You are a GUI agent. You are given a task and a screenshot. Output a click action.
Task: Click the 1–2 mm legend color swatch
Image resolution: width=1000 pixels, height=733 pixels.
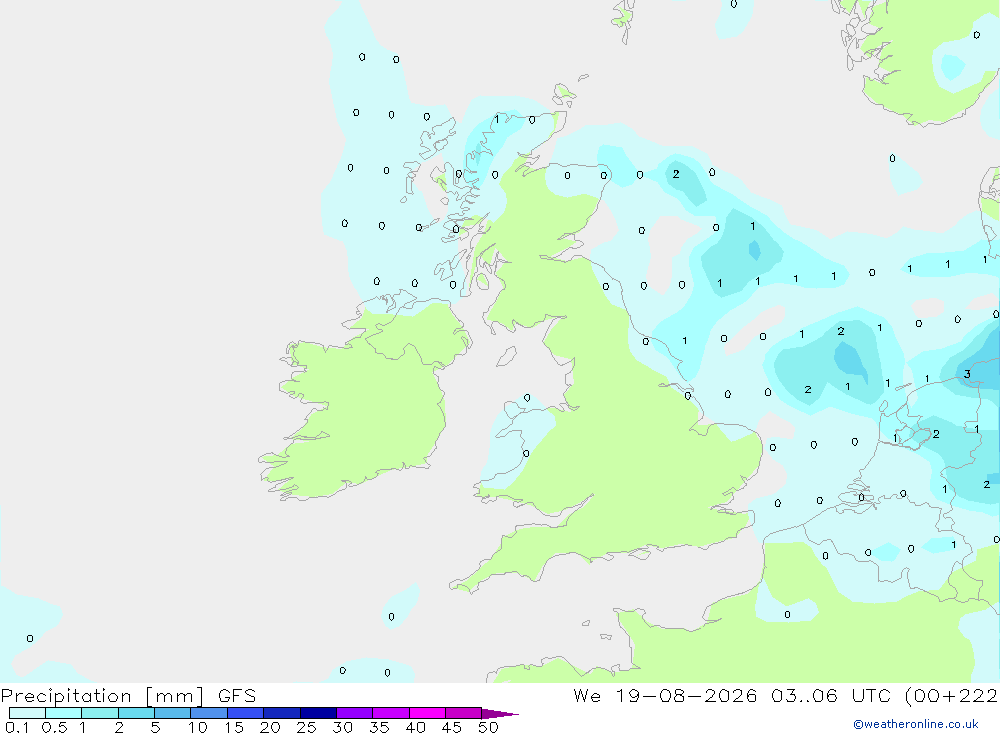coord(100,713)
